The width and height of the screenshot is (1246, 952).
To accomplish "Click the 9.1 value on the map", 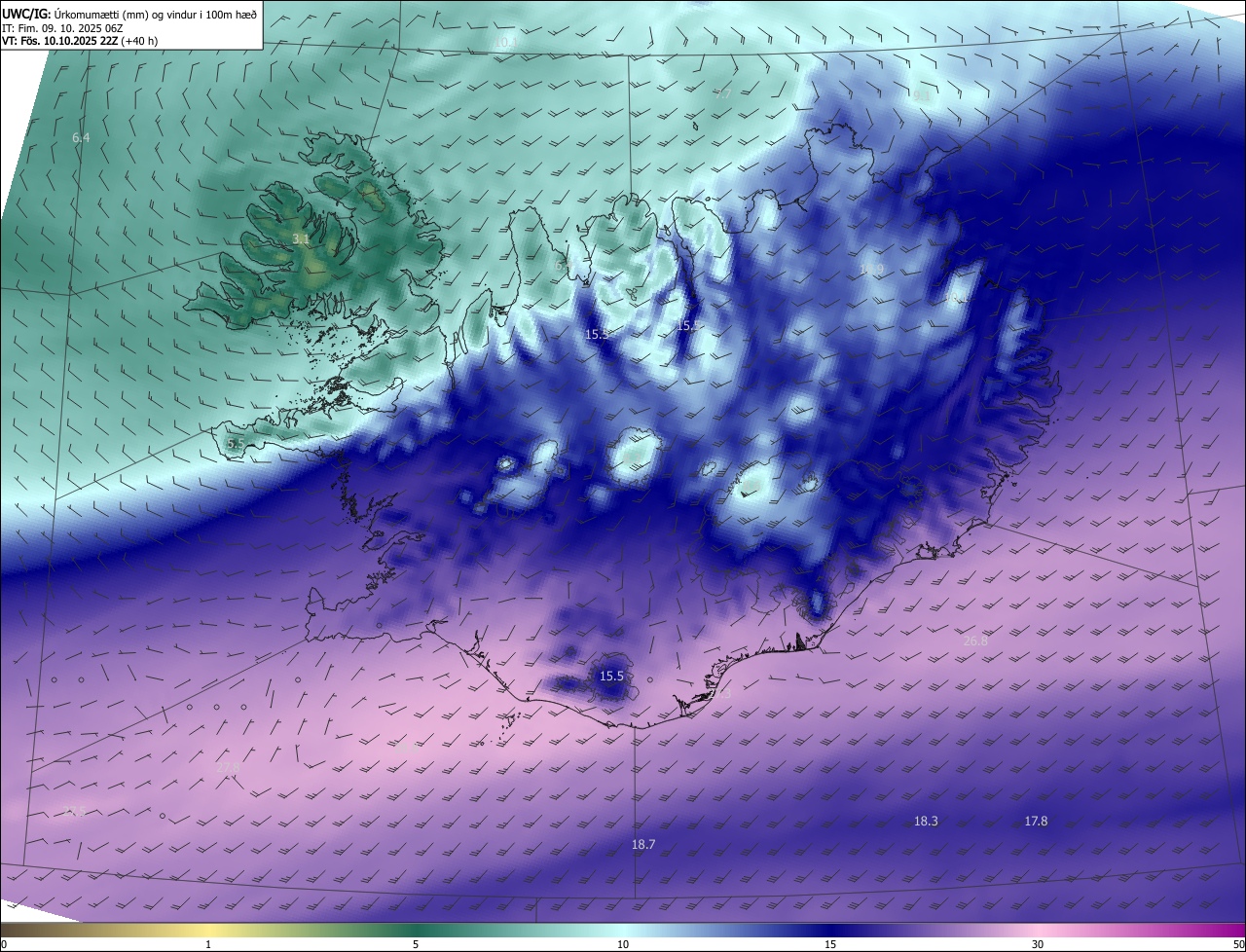I will coord(921,95).
